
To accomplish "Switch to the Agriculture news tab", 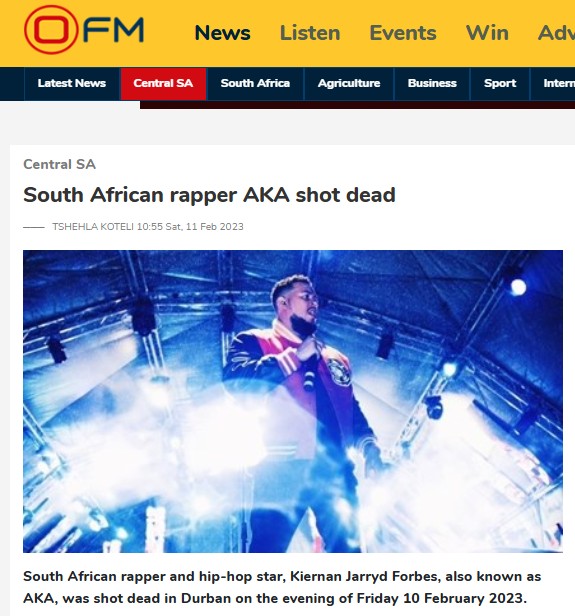I will tap(349, 84).
